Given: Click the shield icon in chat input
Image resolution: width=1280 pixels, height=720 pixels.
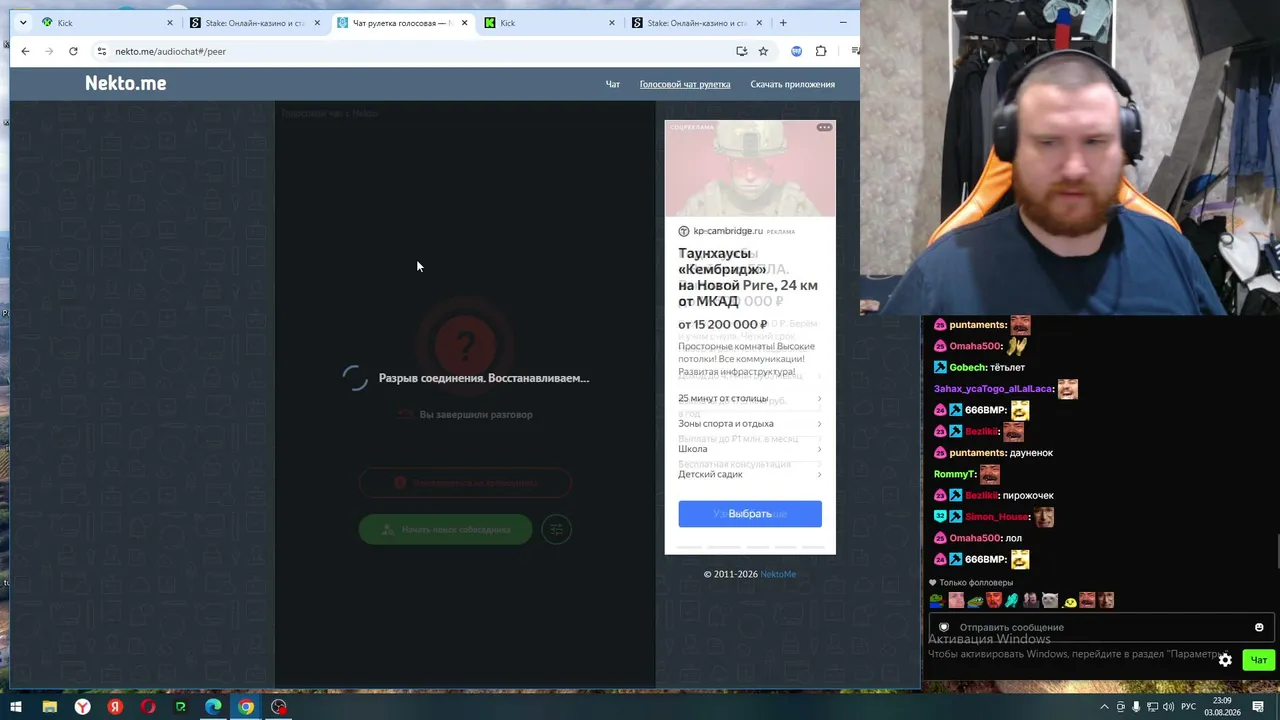Looking at the screenshot, I should pos(944,627).
